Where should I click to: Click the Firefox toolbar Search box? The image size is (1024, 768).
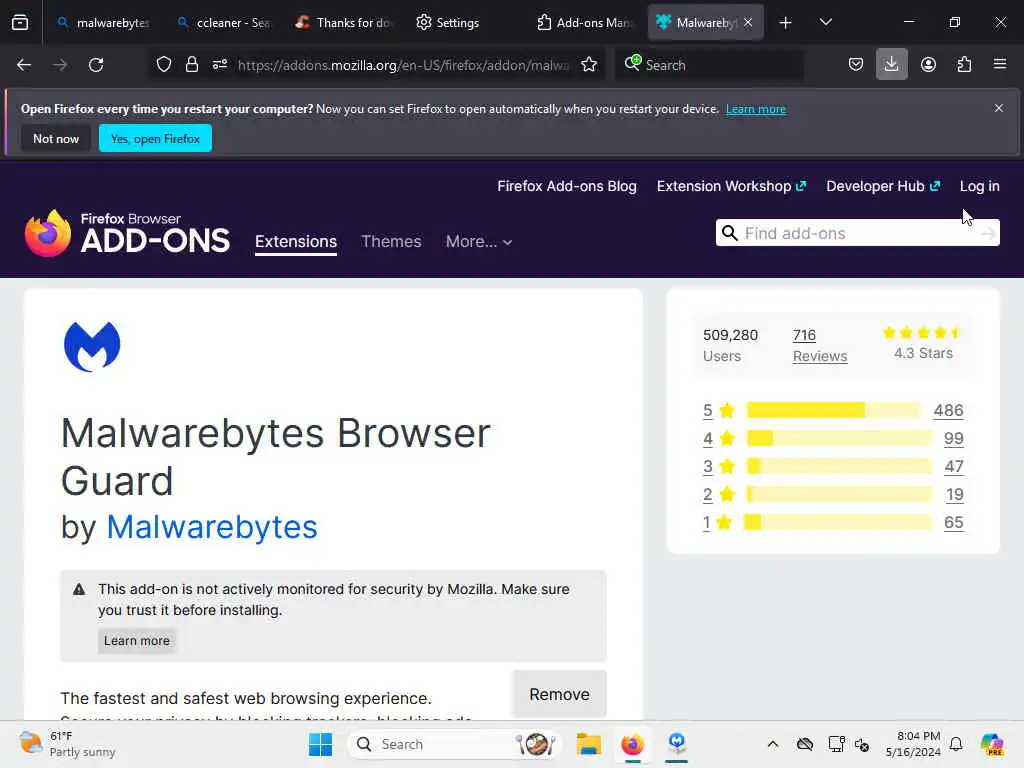pos(709,65)
